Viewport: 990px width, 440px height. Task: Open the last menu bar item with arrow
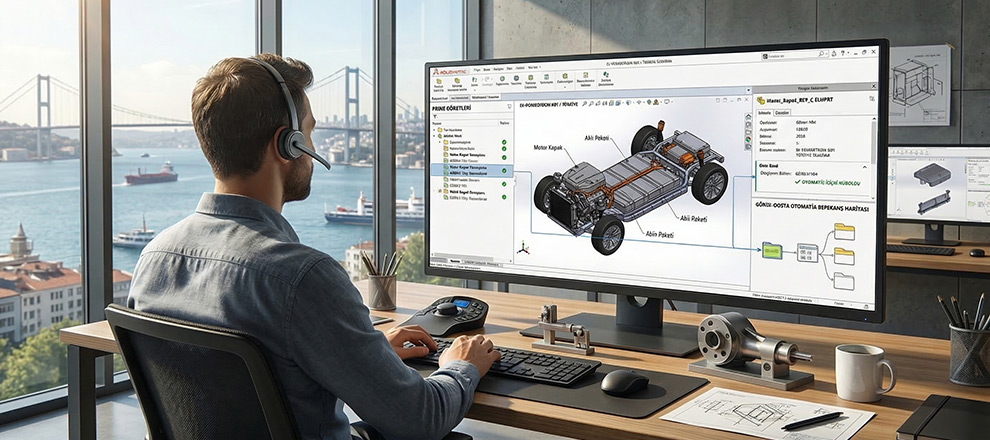click(x=534, y=68)
